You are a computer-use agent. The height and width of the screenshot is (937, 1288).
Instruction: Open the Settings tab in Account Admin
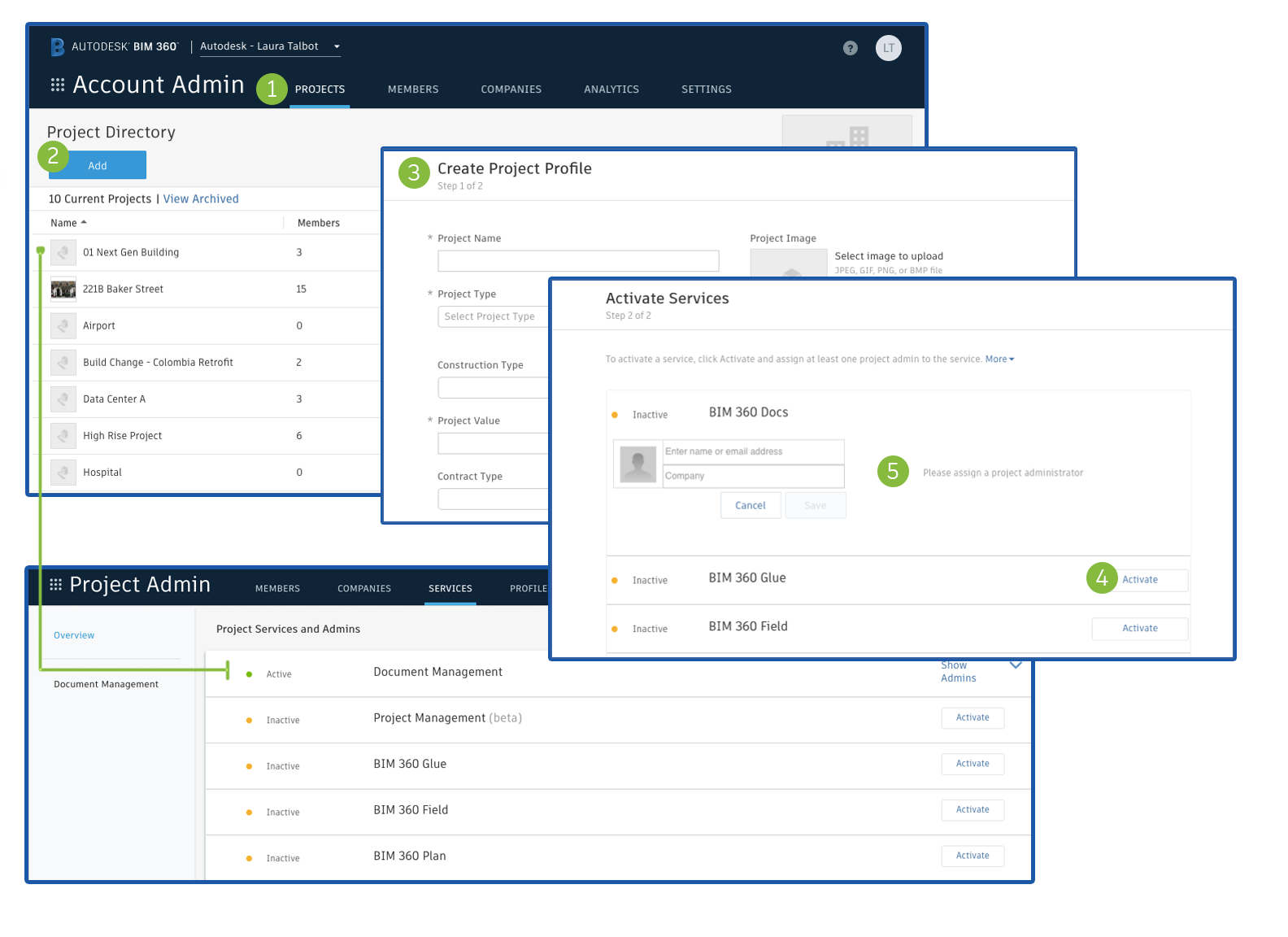coord(707,89)
